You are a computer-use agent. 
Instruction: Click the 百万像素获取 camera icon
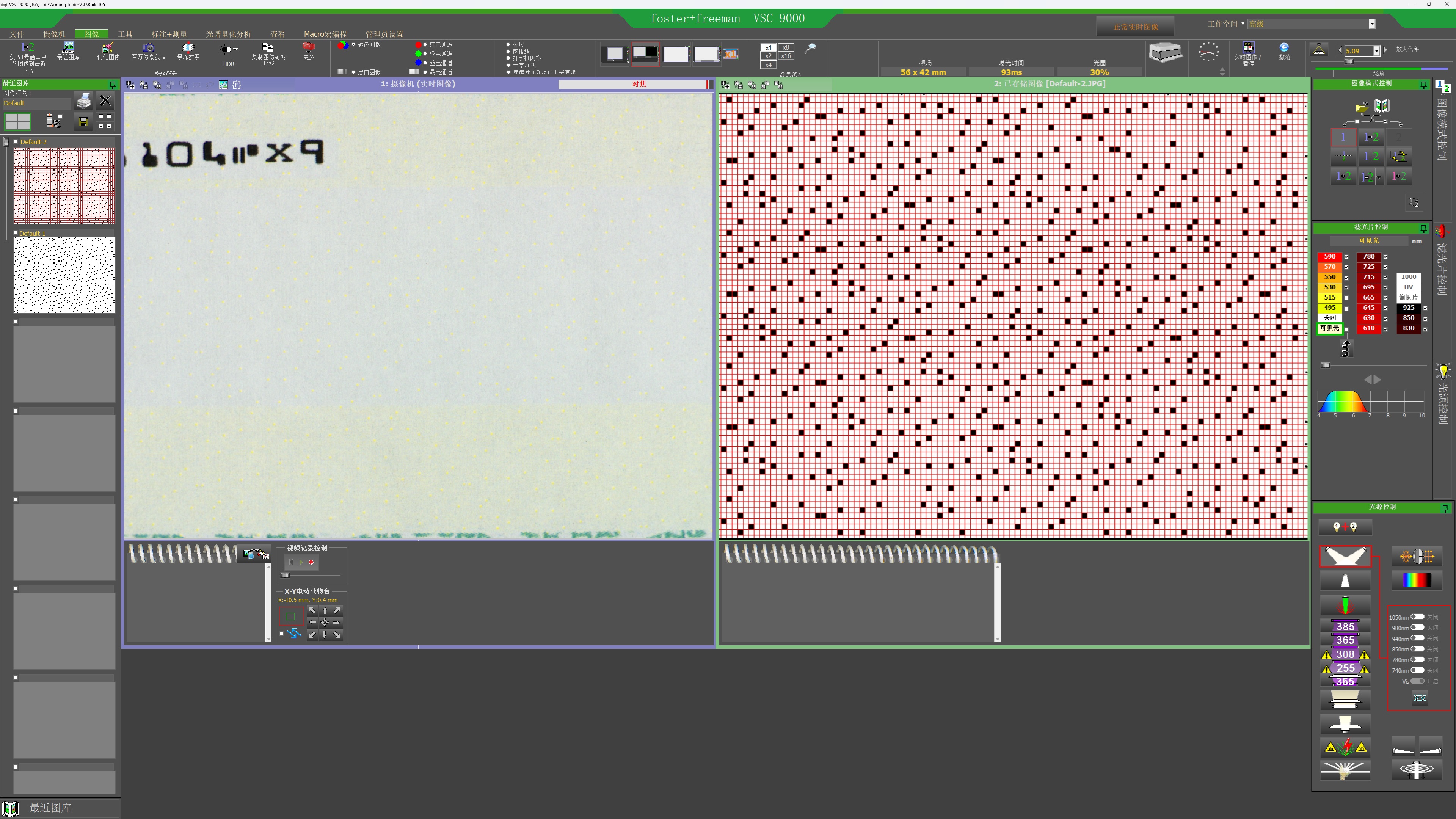(x=148, y=47)
